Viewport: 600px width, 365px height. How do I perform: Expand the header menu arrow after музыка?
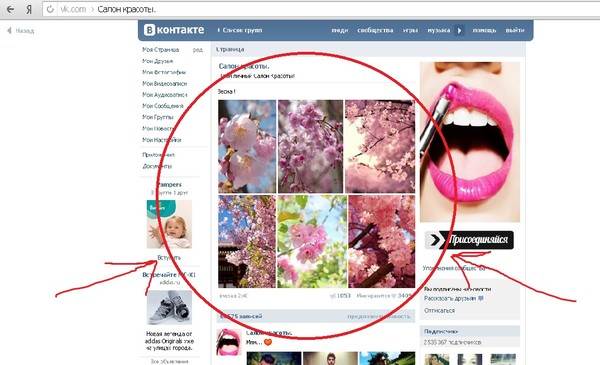tap(460, 30)
